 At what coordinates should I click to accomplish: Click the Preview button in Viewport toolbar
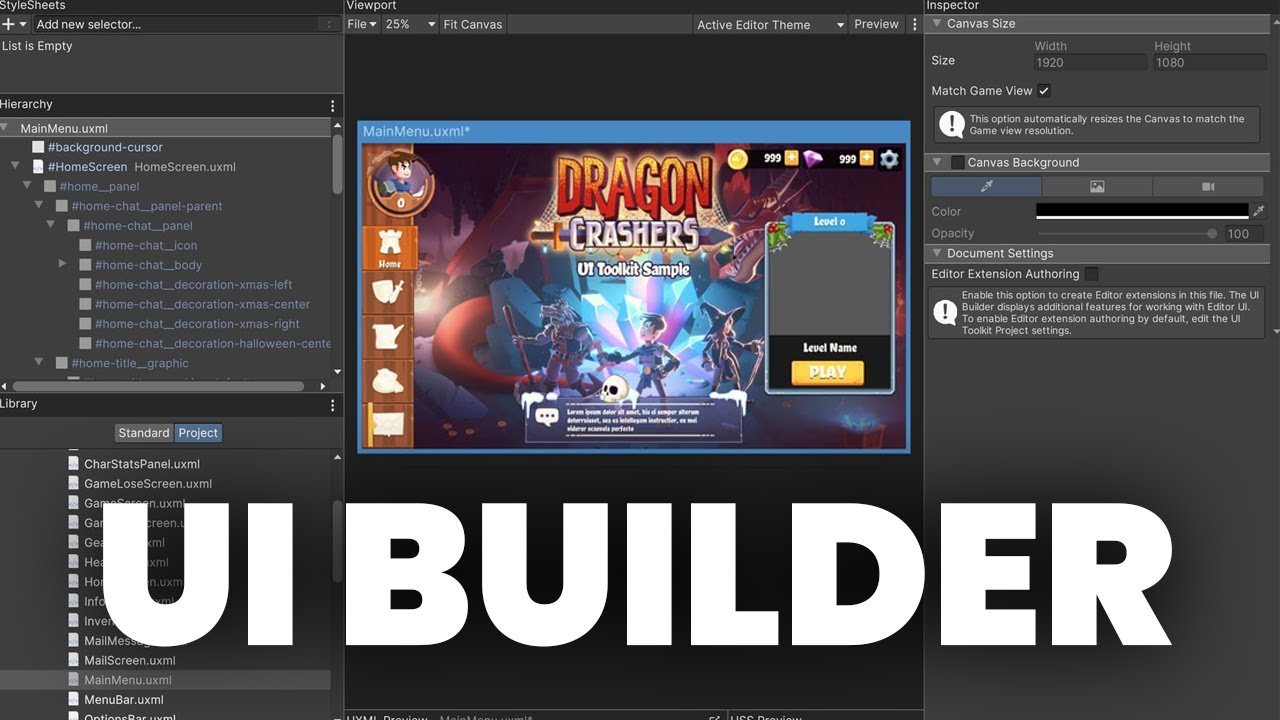click(876, 25)
